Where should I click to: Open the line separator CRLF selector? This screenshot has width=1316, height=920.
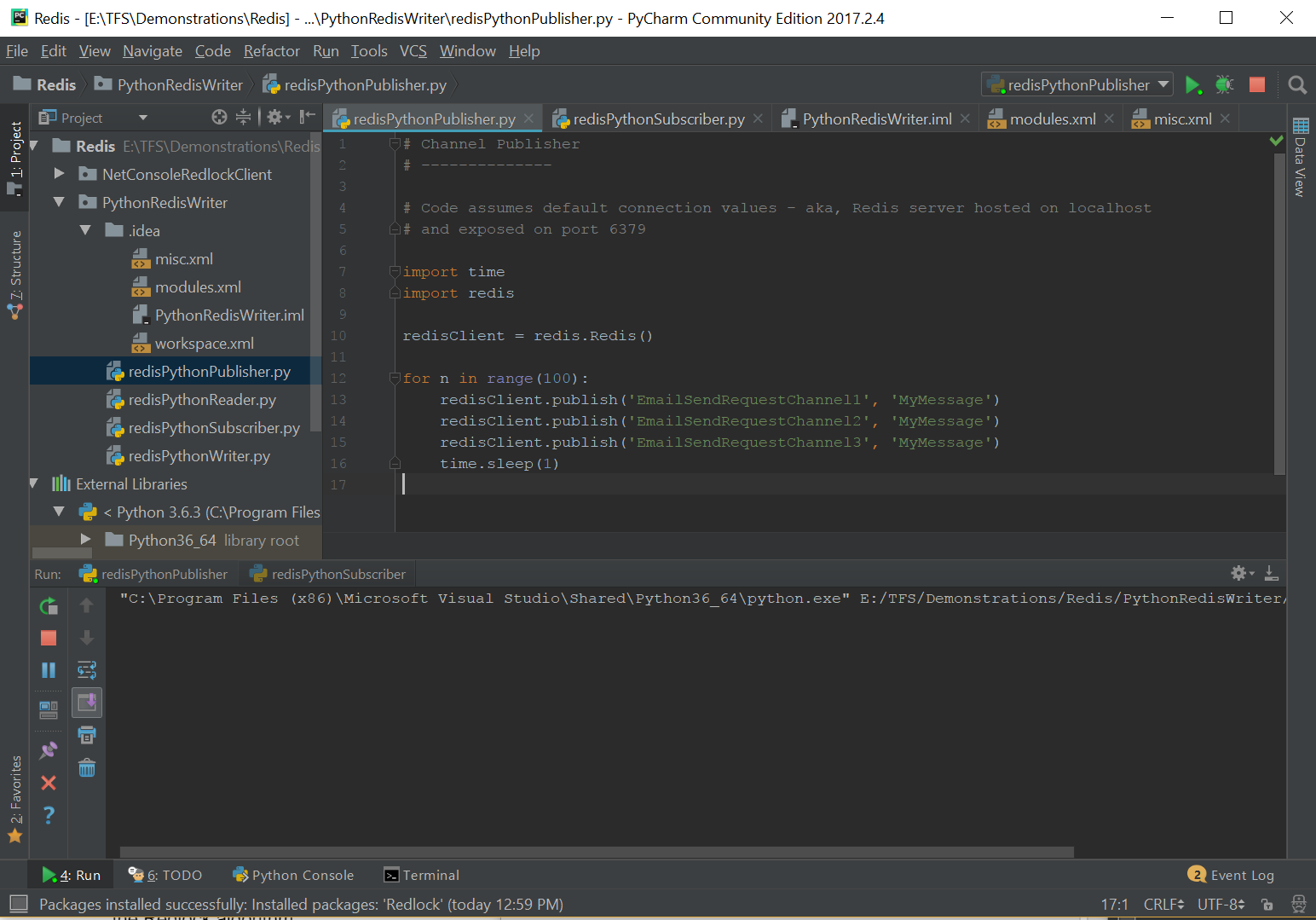click(x=1163, y=905)
